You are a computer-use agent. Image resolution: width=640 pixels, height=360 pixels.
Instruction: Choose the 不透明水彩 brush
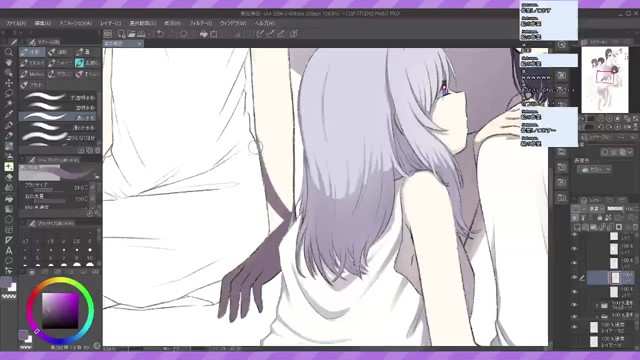59,97
